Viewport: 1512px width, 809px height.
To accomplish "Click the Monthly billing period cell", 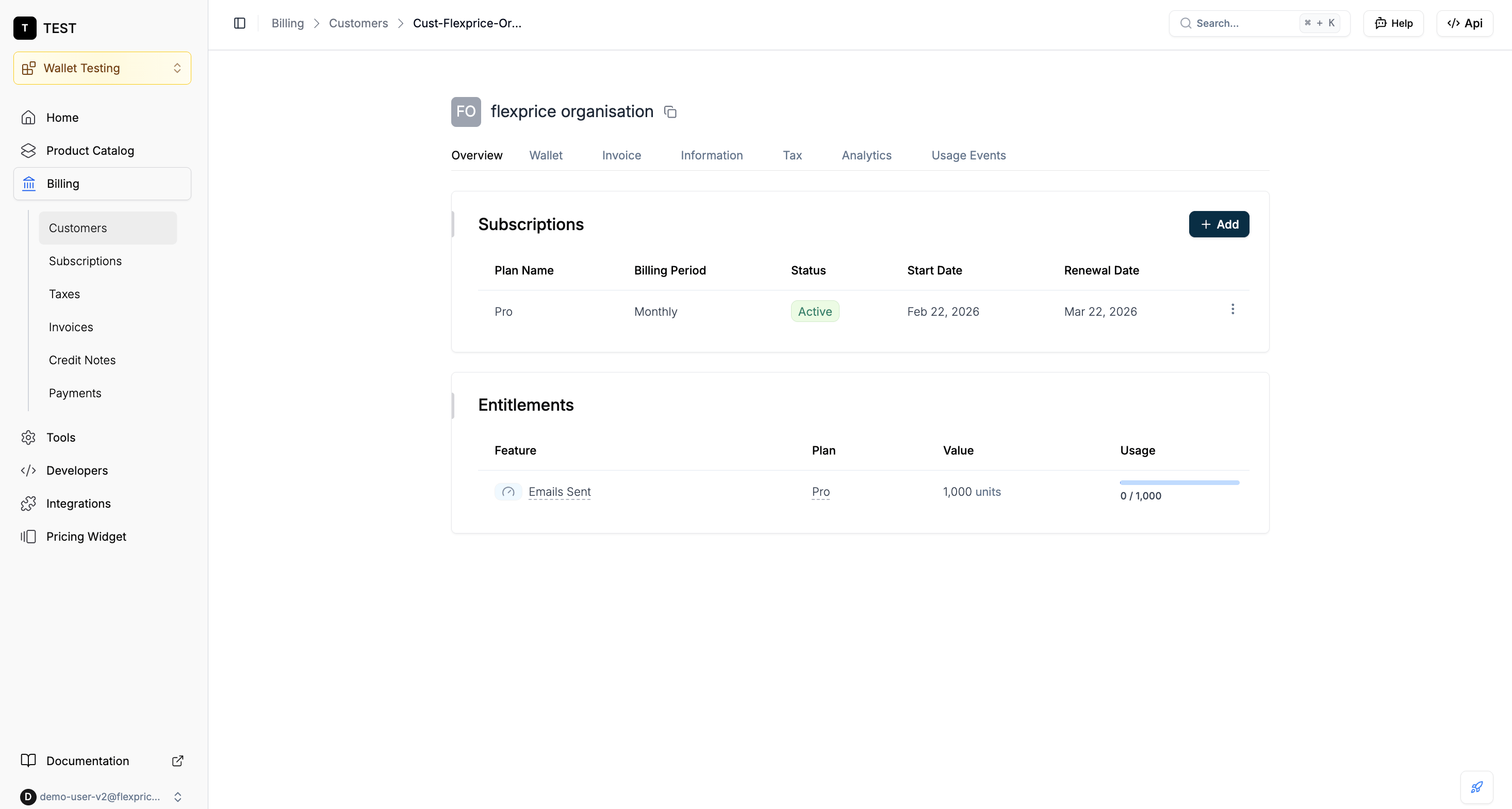I will [655, 312].
